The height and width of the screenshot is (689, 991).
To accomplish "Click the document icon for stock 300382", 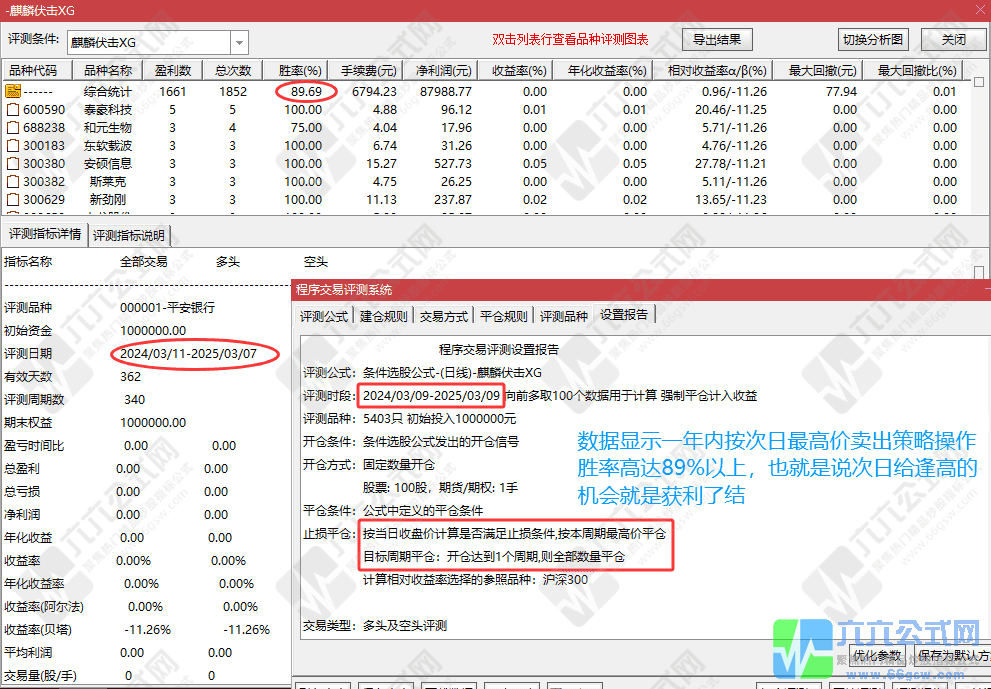I will tap(13, 182).
